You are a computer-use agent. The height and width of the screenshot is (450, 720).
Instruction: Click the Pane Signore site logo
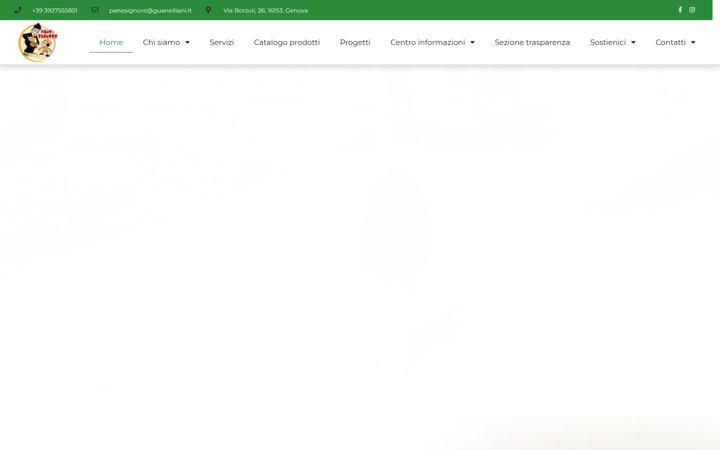coord(38,42)
